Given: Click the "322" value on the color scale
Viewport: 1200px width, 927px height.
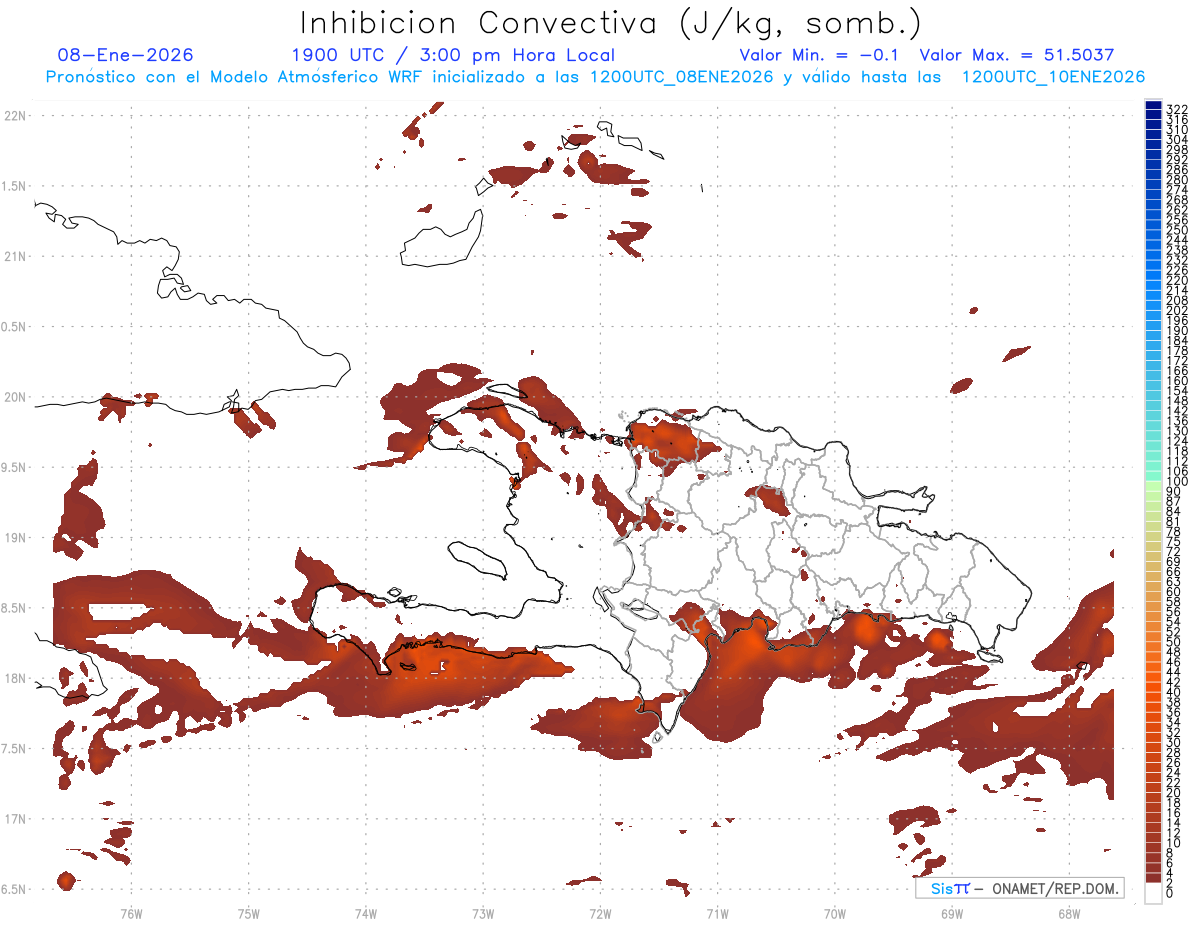Looking at the screenshot, I should 1177,109.
